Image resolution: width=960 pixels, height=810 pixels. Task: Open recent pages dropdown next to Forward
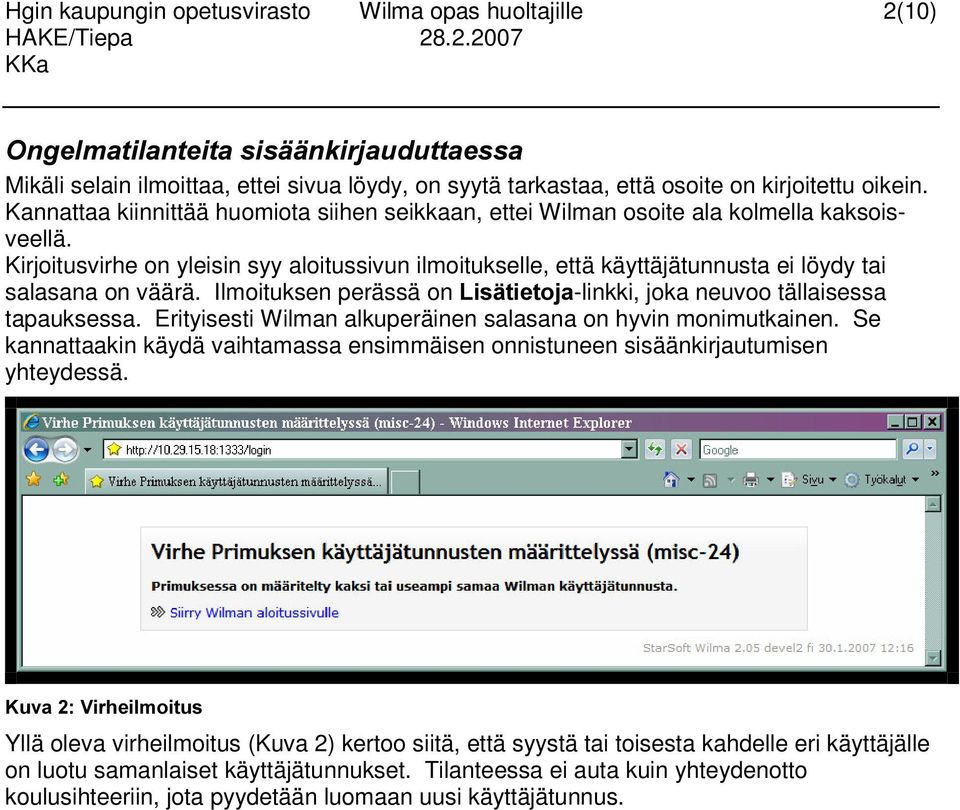click(x=88, y=450)
